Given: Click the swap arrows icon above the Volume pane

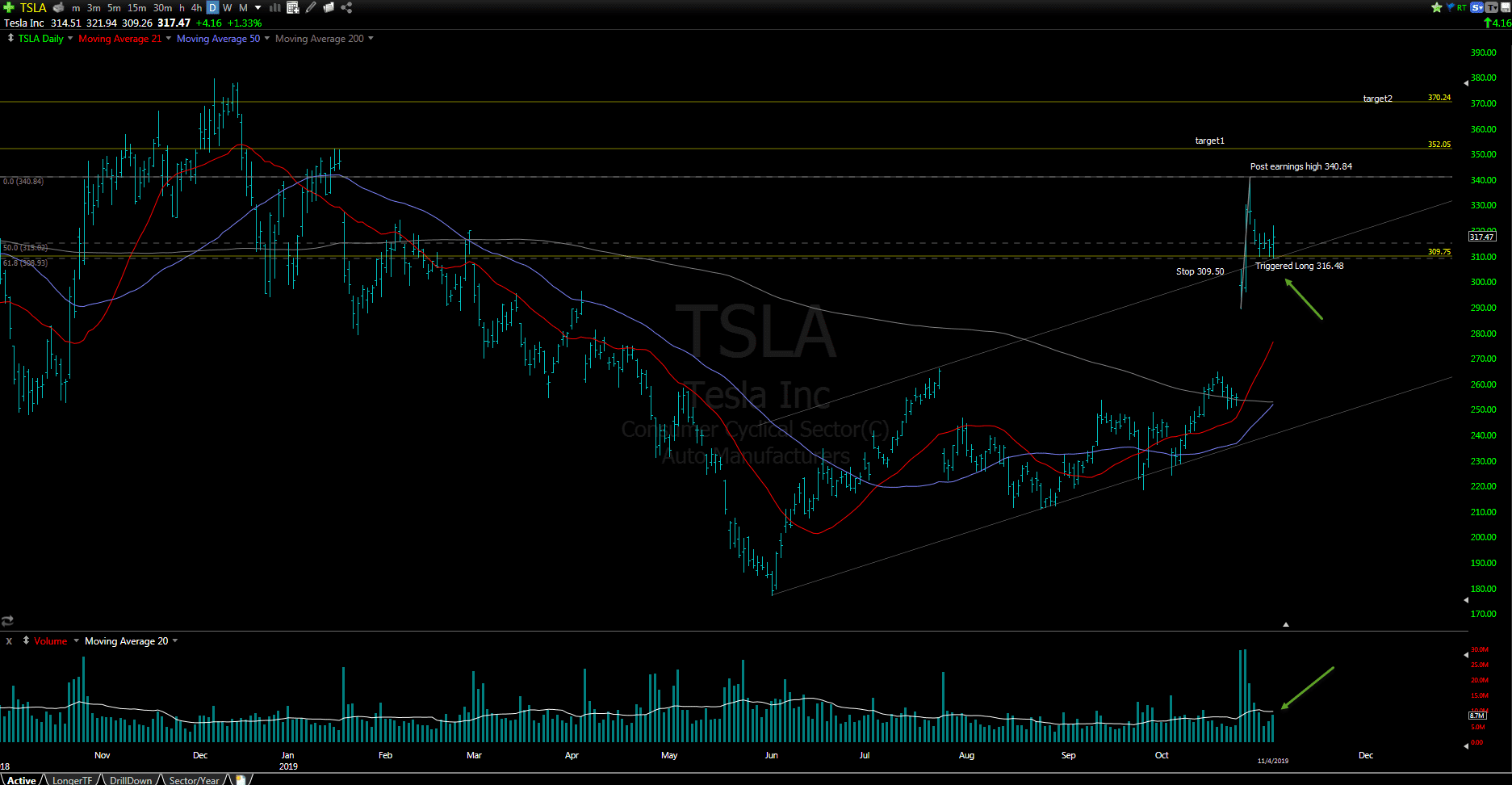Looking at the screenshot, I should pyautogui.click(x=7, y=620).
